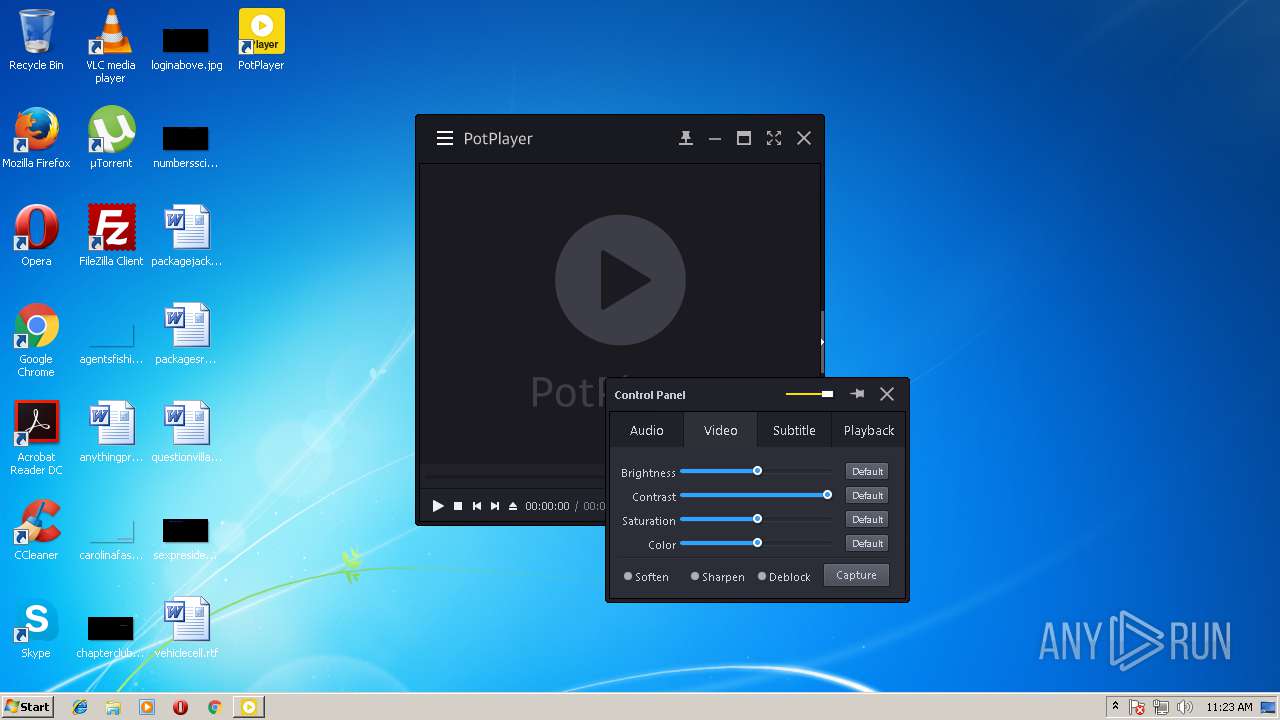Select the Video tab
Viewport: 1280px width, 720px height.
pos(721,430)
